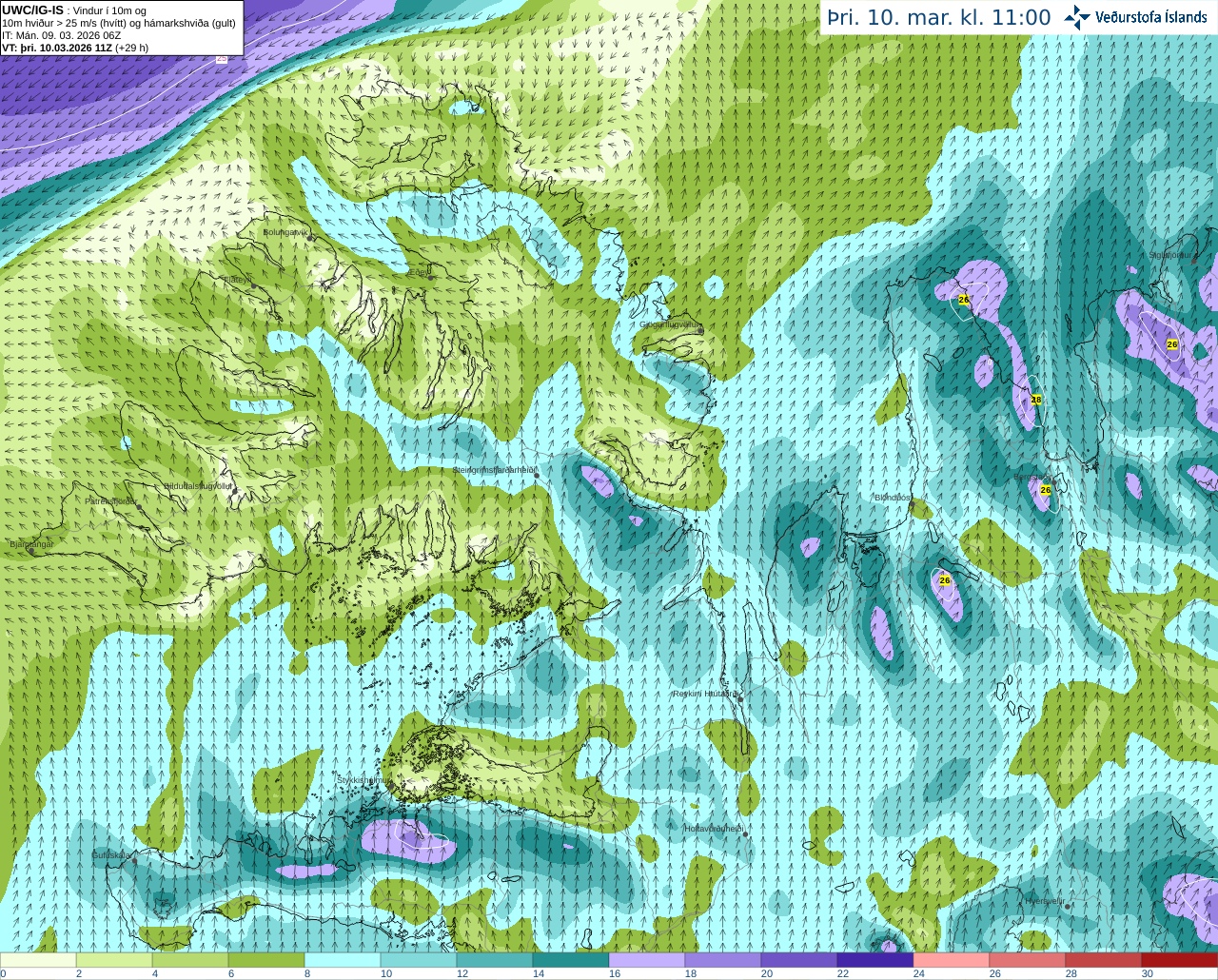Click the Blönduós station label
This screenshot has width=1218, height=980.
point(893,498)
